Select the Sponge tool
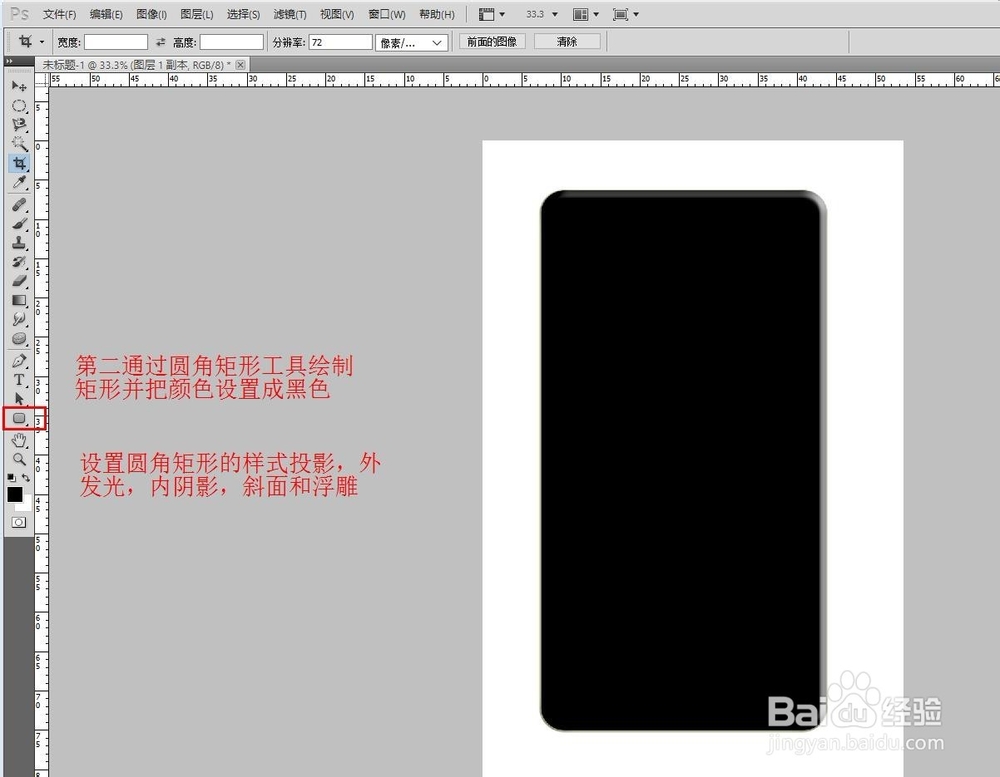 [19, 339]
